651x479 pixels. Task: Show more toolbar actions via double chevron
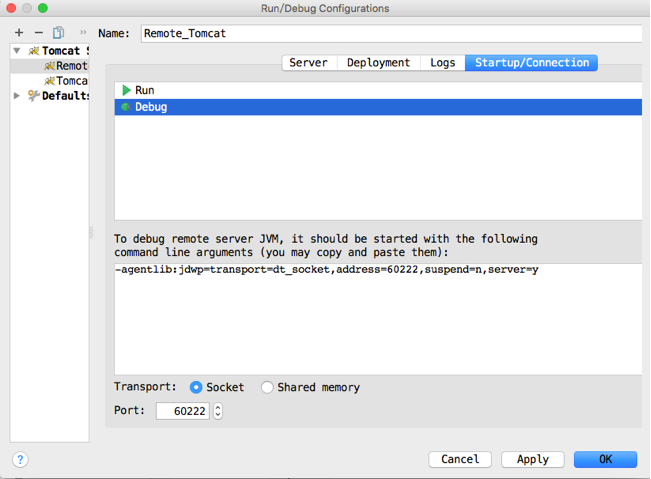(82, 33)
